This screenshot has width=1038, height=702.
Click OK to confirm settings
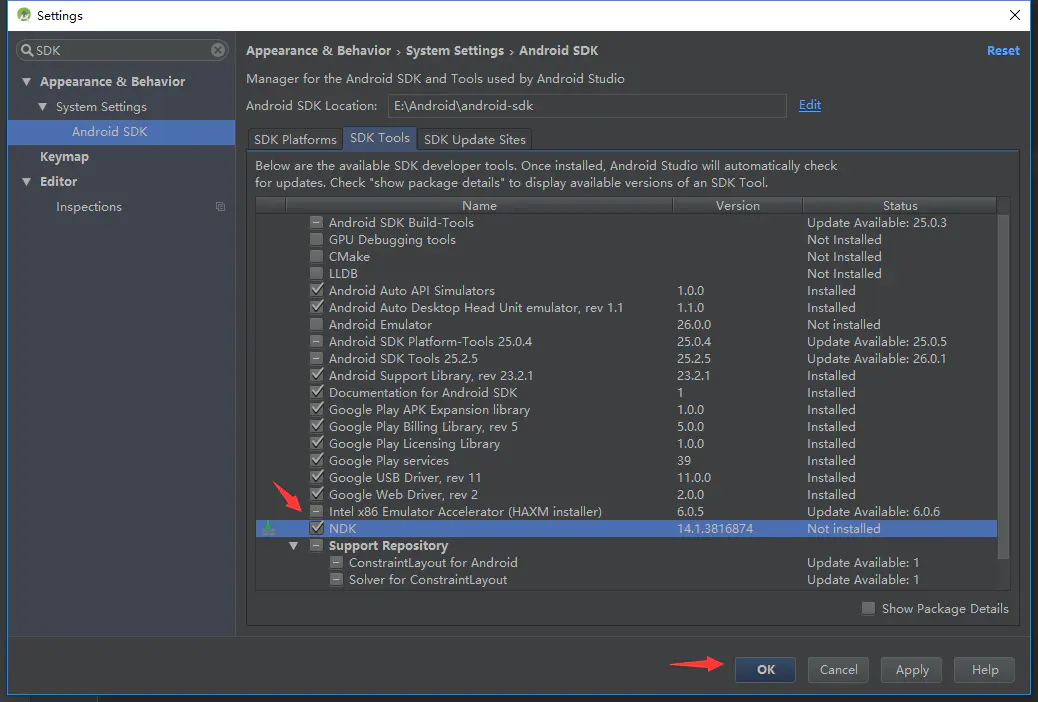(x=765, y=670)
